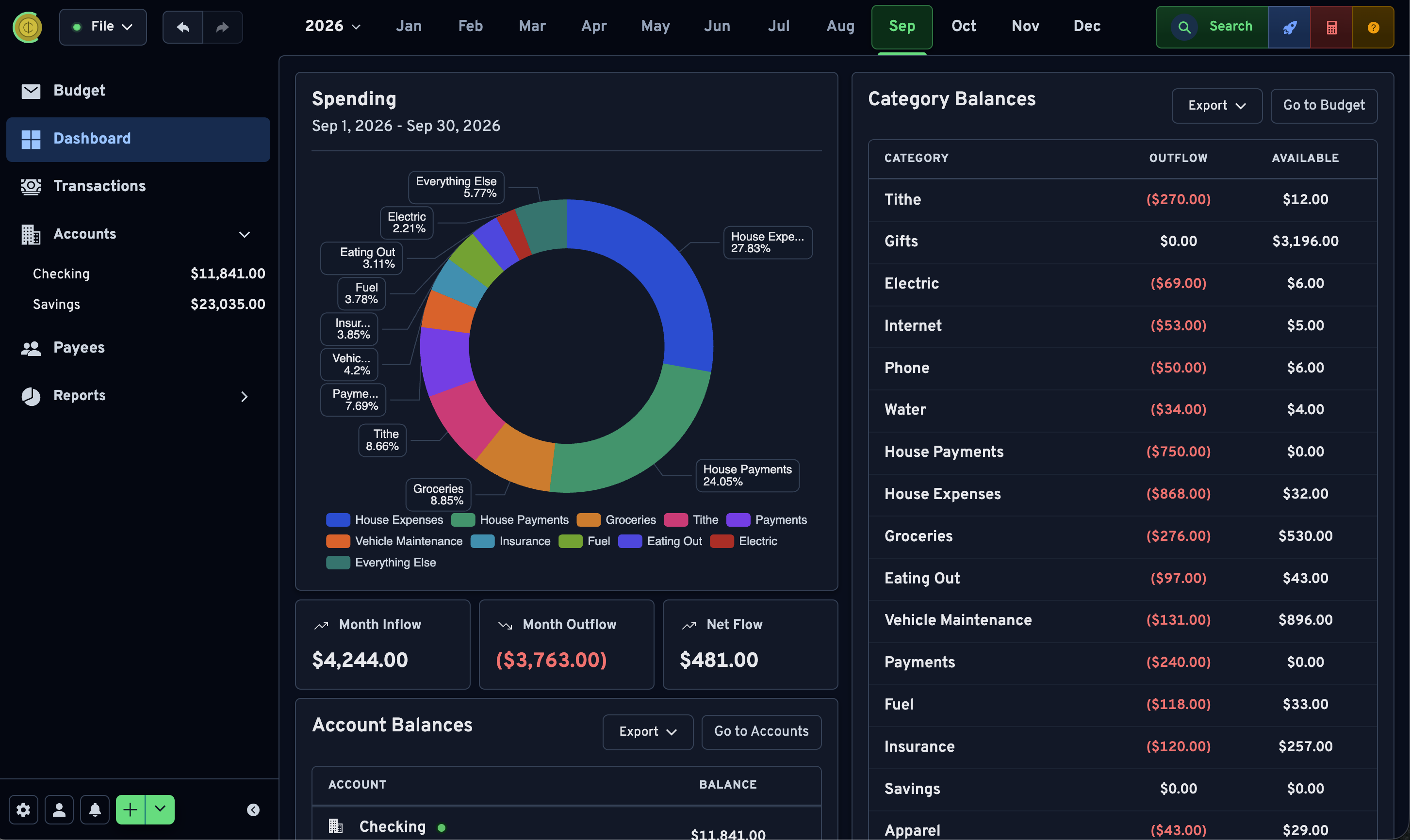Open the user profile icon

(59, 809)
